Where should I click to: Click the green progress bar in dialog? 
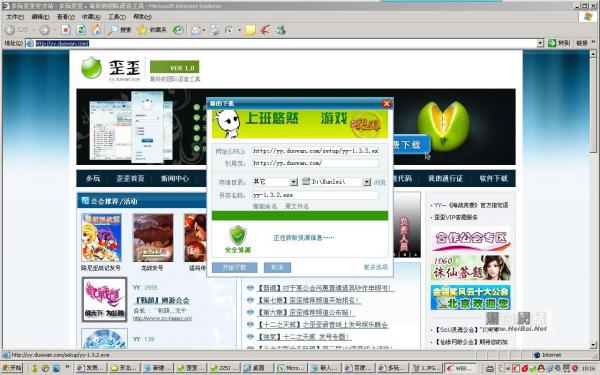[300, 215]
